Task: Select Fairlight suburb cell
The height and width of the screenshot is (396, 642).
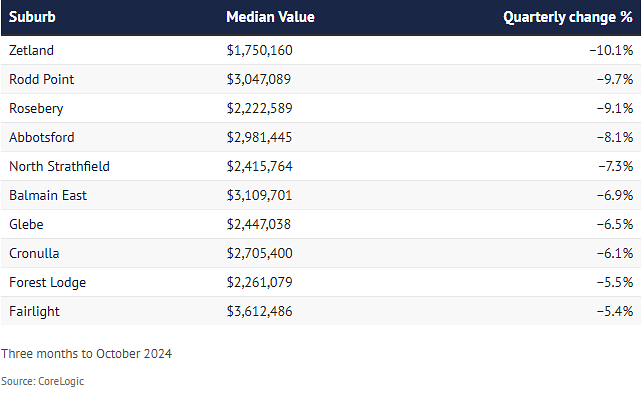Action: (34, 312)
